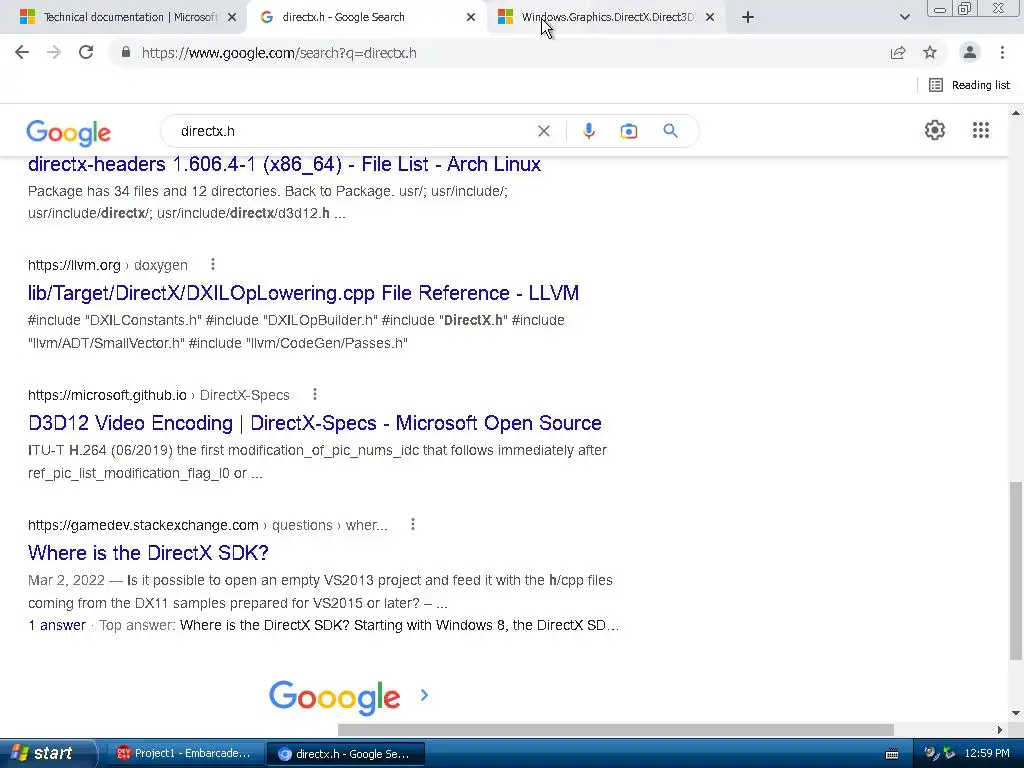Click the 1 answer link

(57, 625)
